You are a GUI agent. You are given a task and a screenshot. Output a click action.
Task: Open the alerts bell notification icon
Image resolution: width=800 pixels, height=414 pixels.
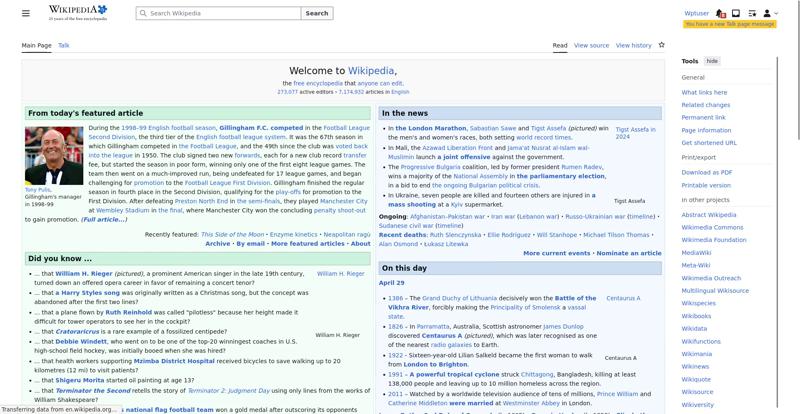(722, 14)
